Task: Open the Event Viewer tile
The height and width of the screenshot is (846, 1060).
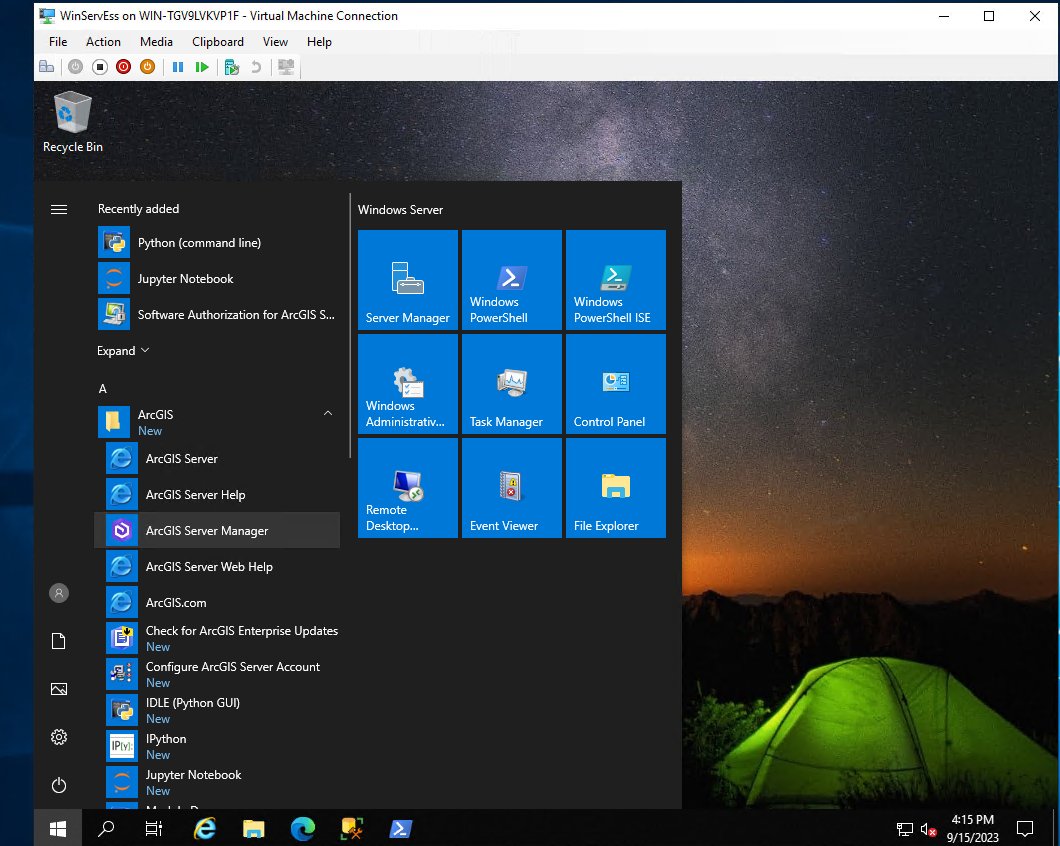Action: [512, 488]
